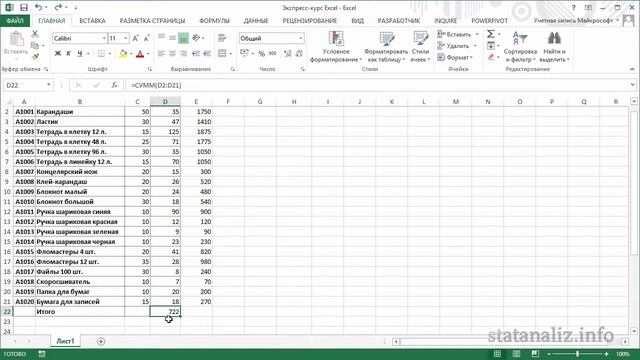The image size is (640, 360).
Task: Click the font color red A icon
Action: pyautogui.click(x=140, y=53)
